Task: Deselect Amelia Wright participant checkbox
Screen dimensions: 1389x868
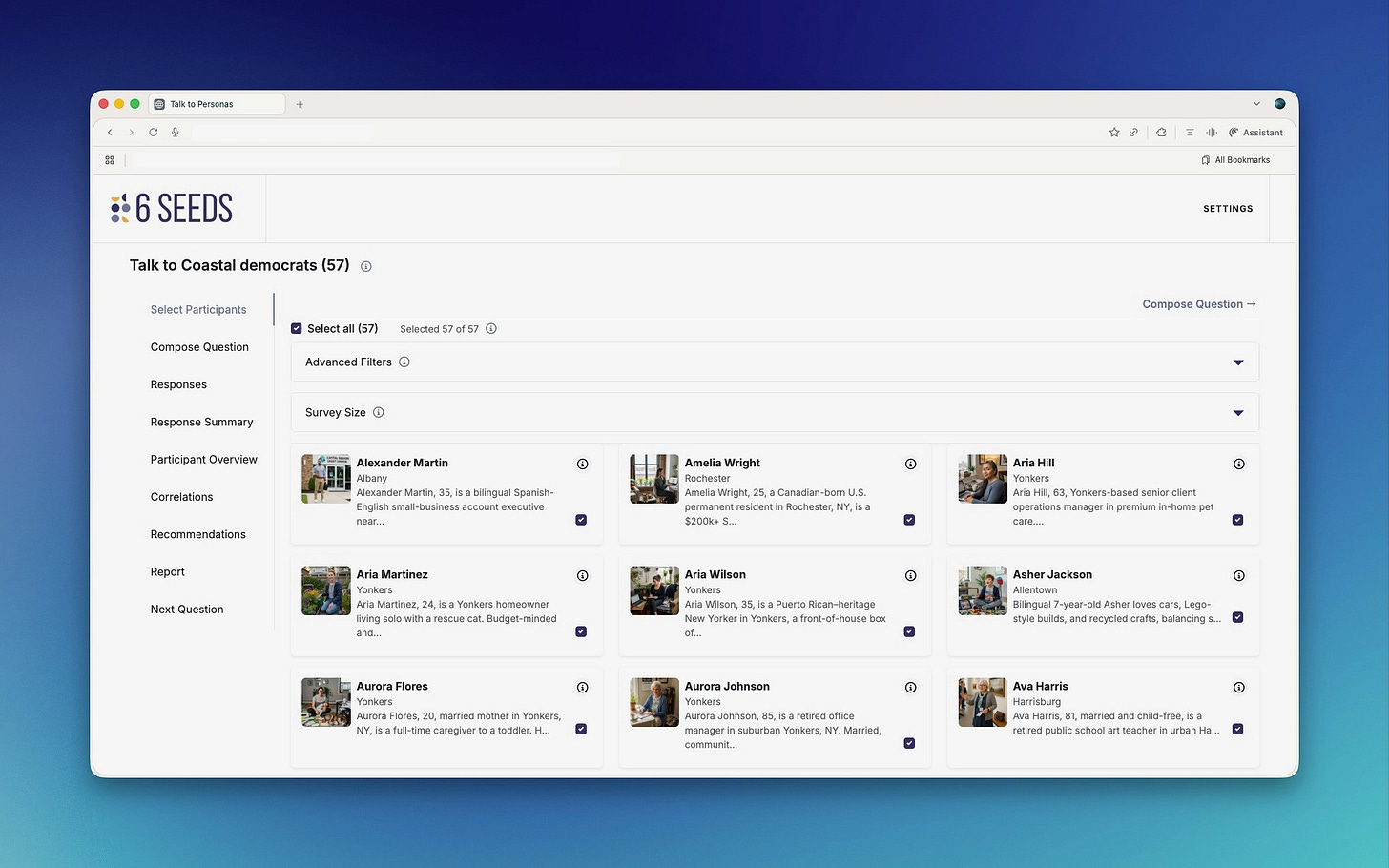Action: coord(909,520)
